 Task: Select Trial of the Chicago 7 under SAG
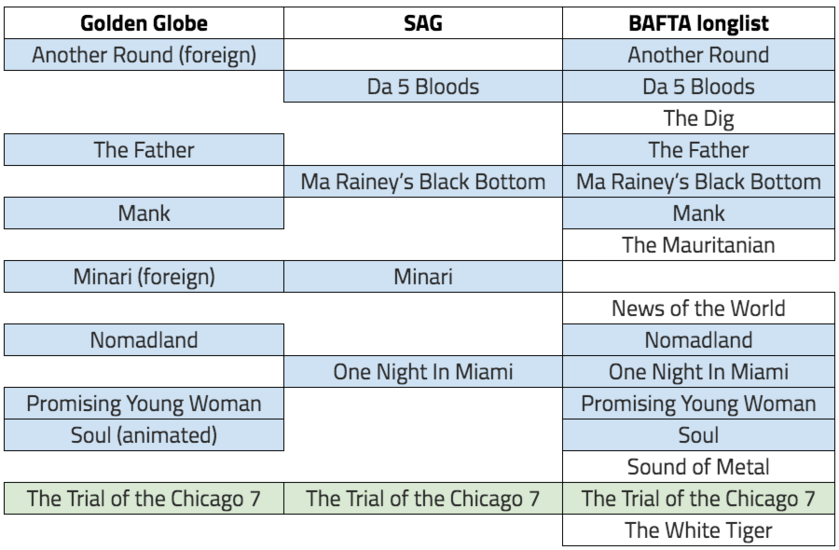coord(422,498)
